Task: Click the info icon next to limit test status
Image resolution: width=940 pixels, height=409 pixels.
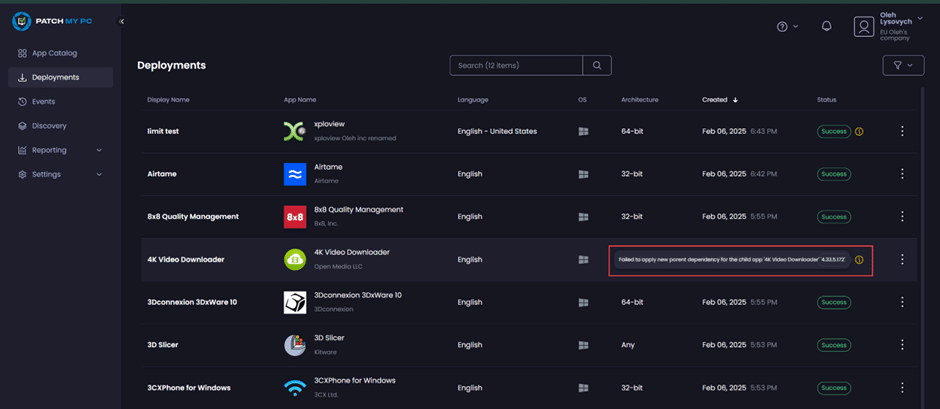Action: pos(859,132)
